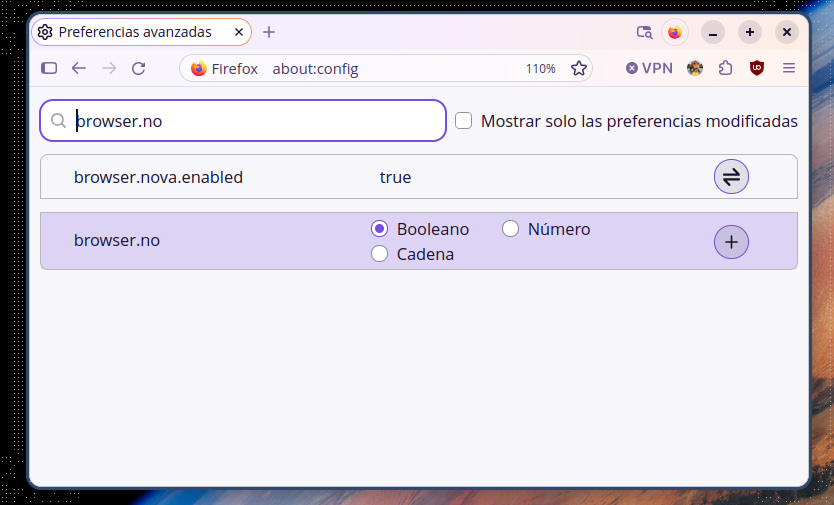Toggle the browser.nova.enabled value
Image resolution: width=834 pixels, height=505 pixels.
[731, 177]
